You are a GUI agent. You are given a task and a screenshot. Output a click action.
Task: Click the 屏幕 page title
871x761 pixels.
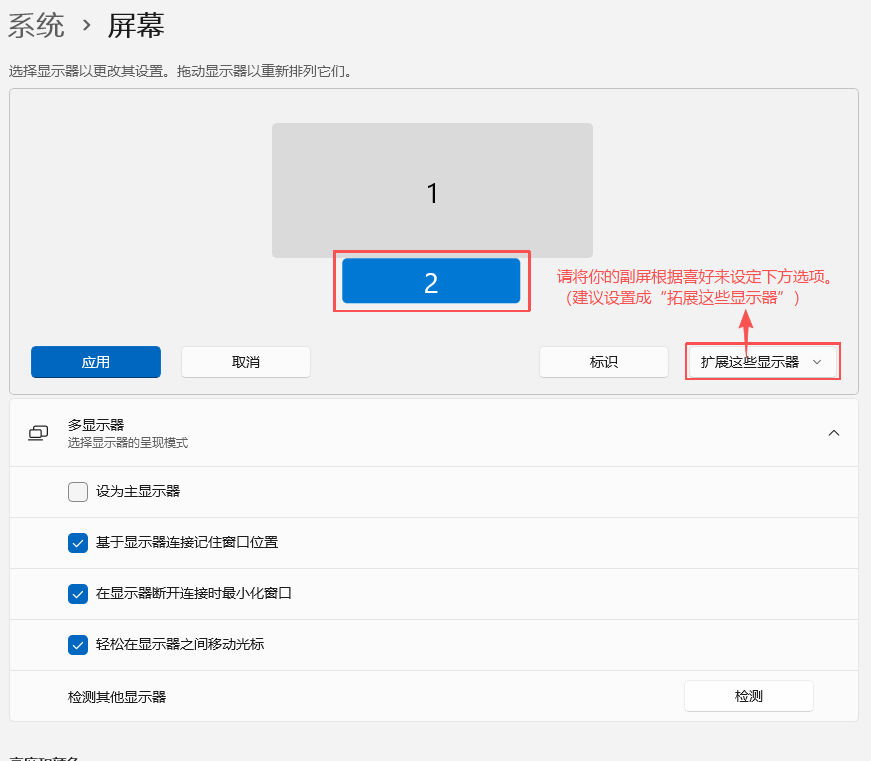(x=136, y=26)
